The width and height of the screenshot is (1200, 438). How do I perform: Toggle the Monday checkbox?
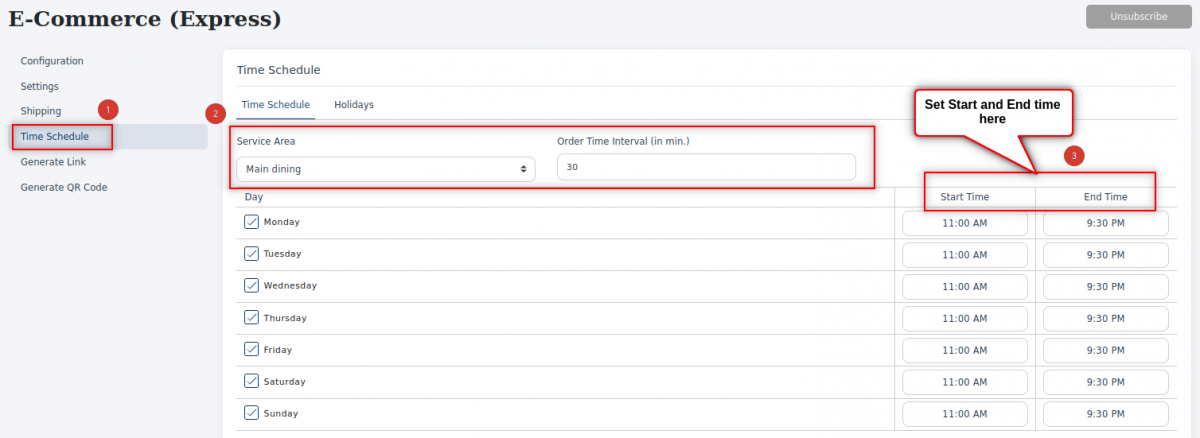point(252,222)
